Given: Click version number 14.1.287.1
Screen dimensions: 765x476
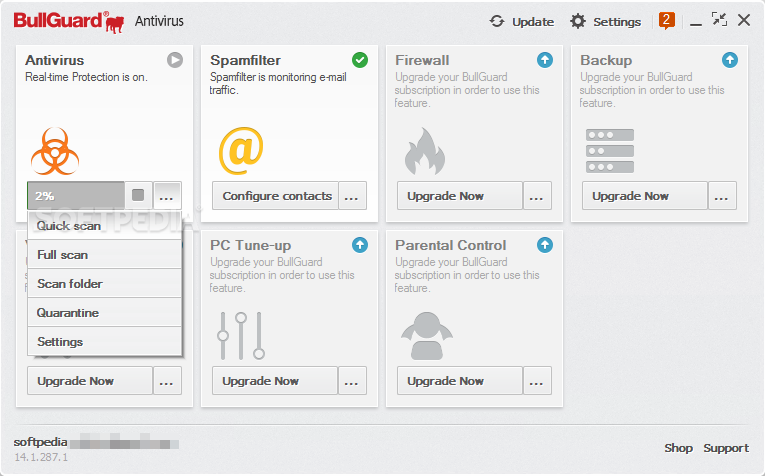Looking at the screenshot, I should [x=41, y=457].
